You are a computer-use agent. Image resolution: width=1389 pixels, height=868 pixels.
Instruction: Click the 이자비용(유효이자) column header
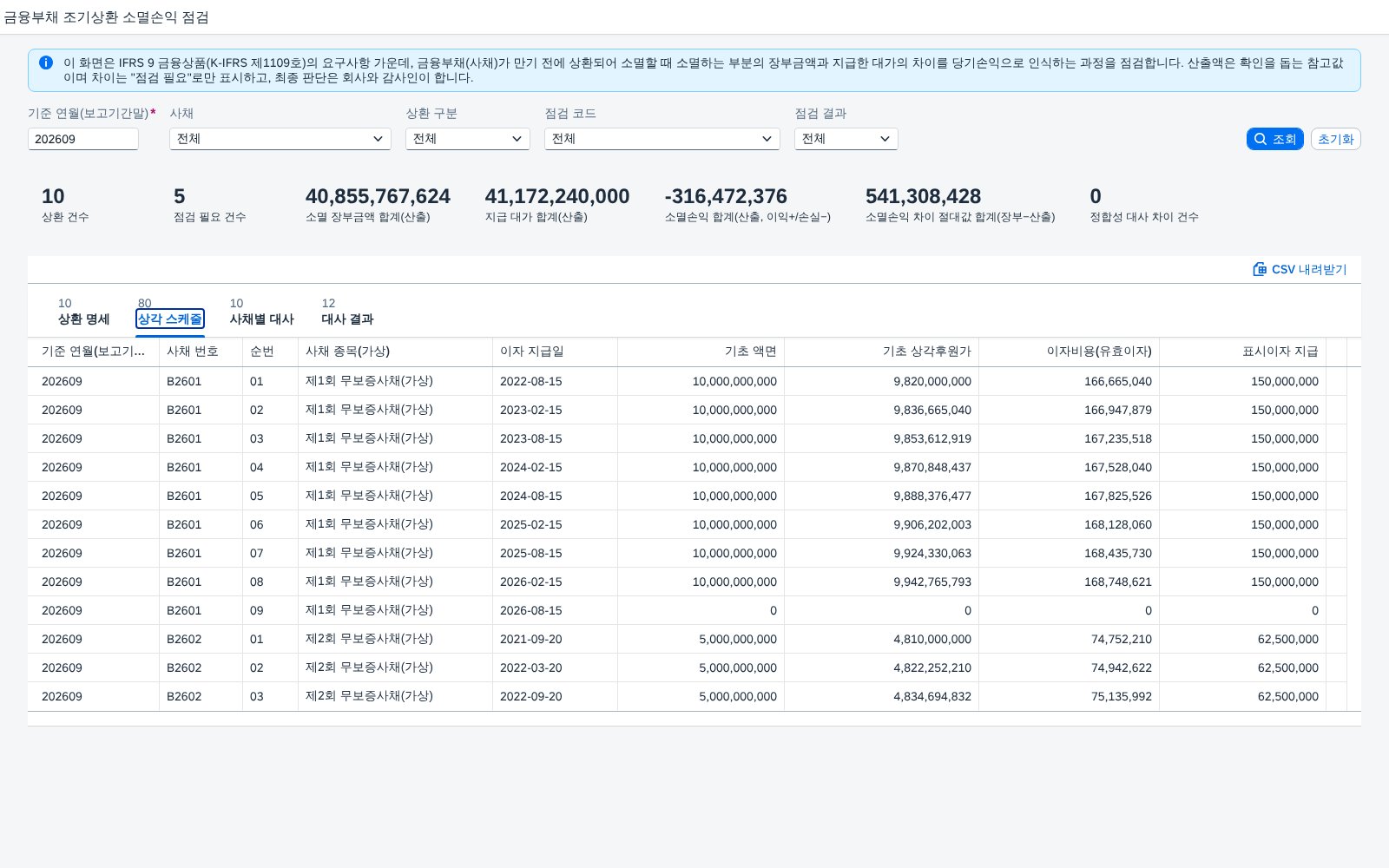click(1069, 352)
